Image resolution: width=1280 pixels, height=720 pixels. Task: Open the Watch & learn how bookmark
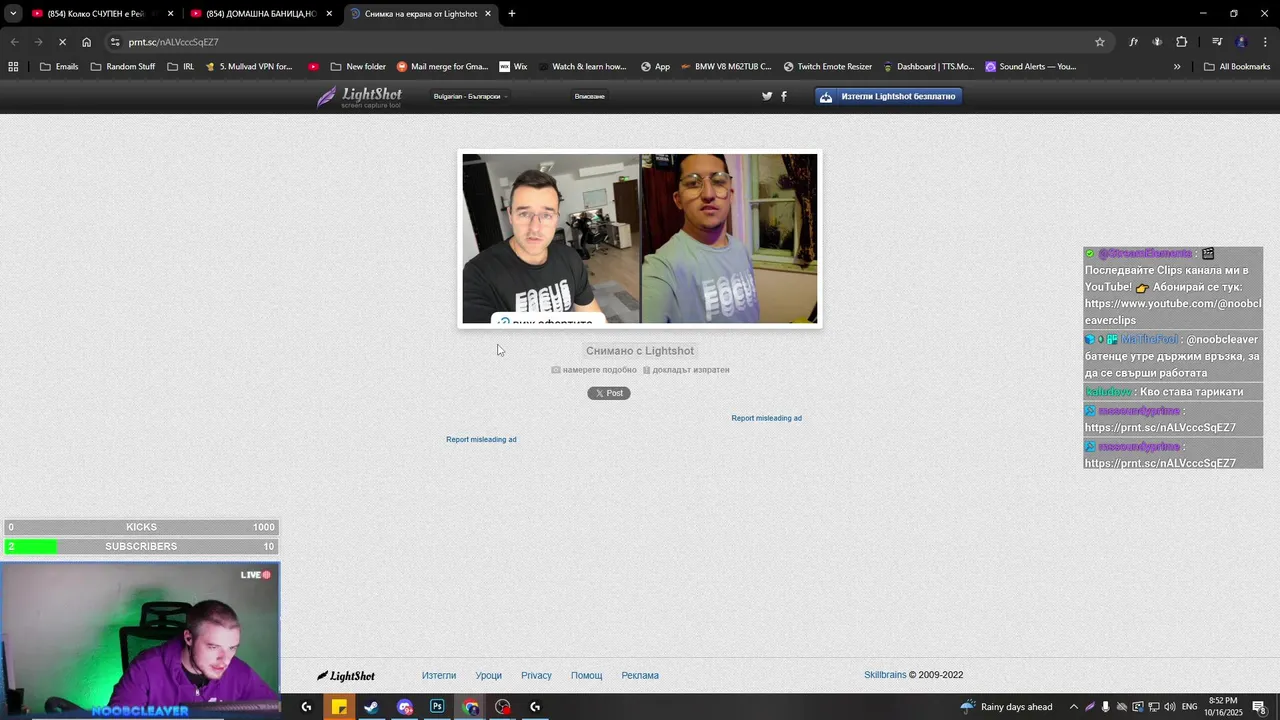click(x=581, y=67)
